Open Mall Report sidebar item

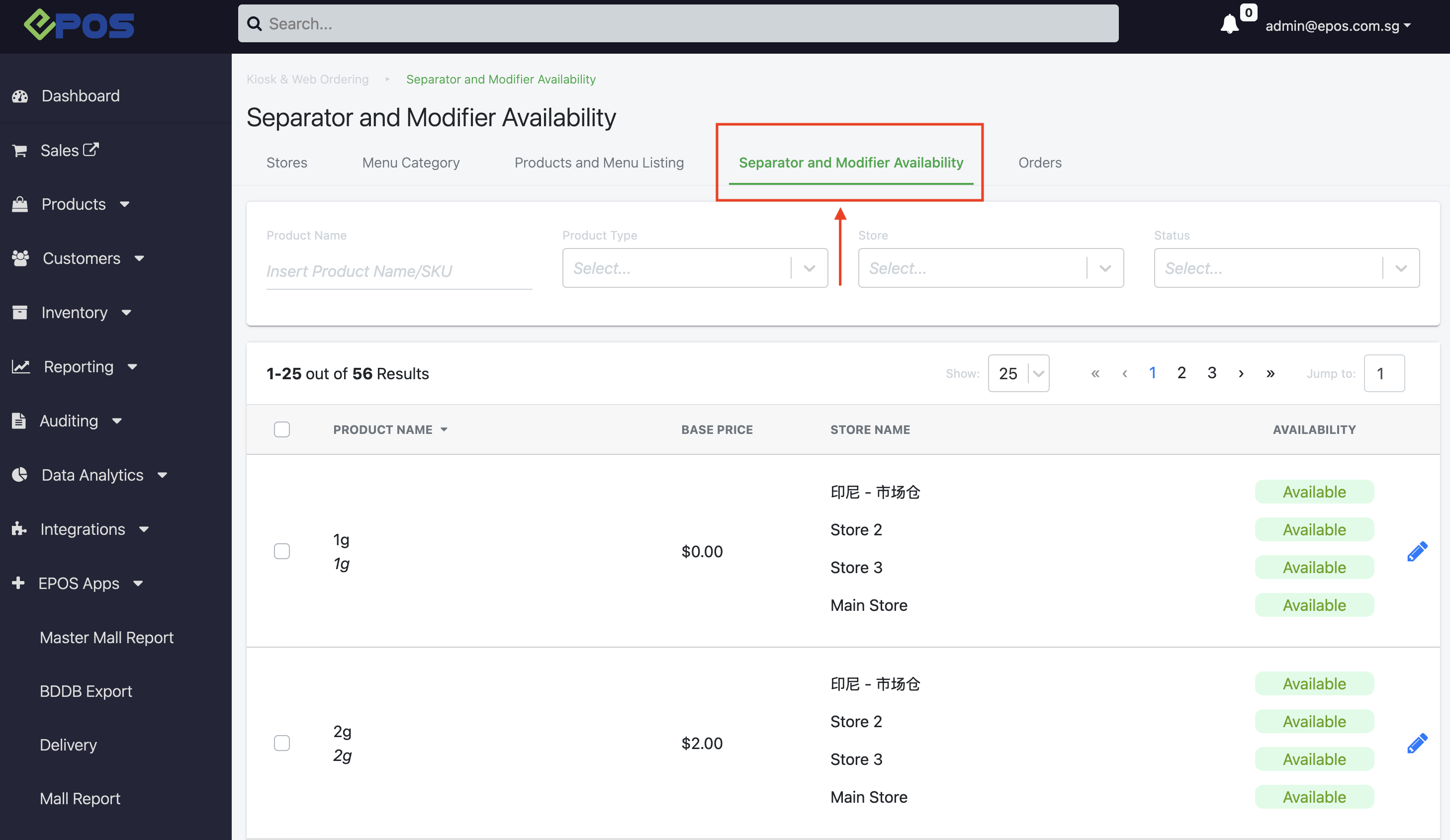80,799
